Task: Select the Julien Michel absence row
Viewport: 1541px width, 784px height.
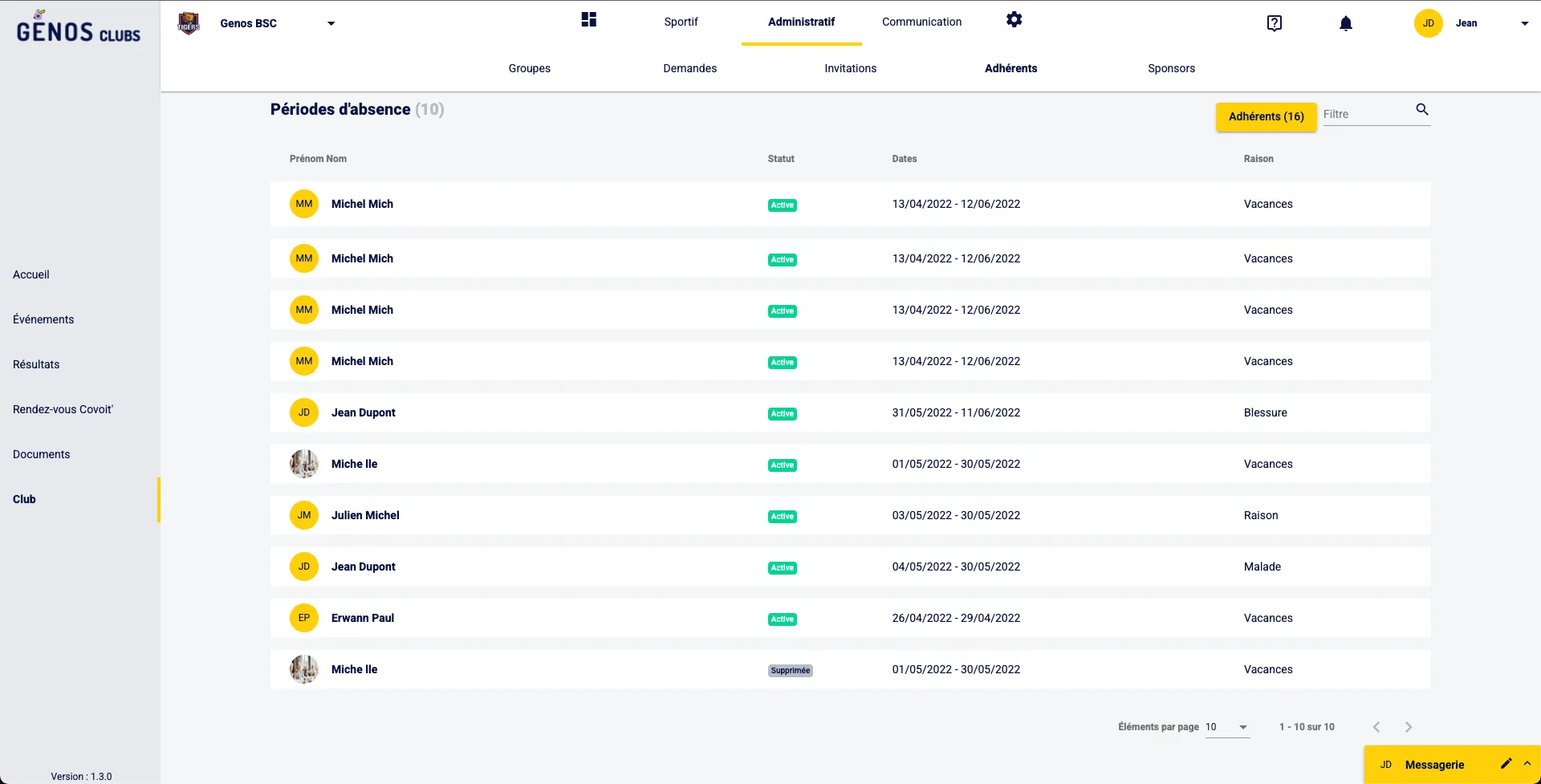Action: coord(850,515)
